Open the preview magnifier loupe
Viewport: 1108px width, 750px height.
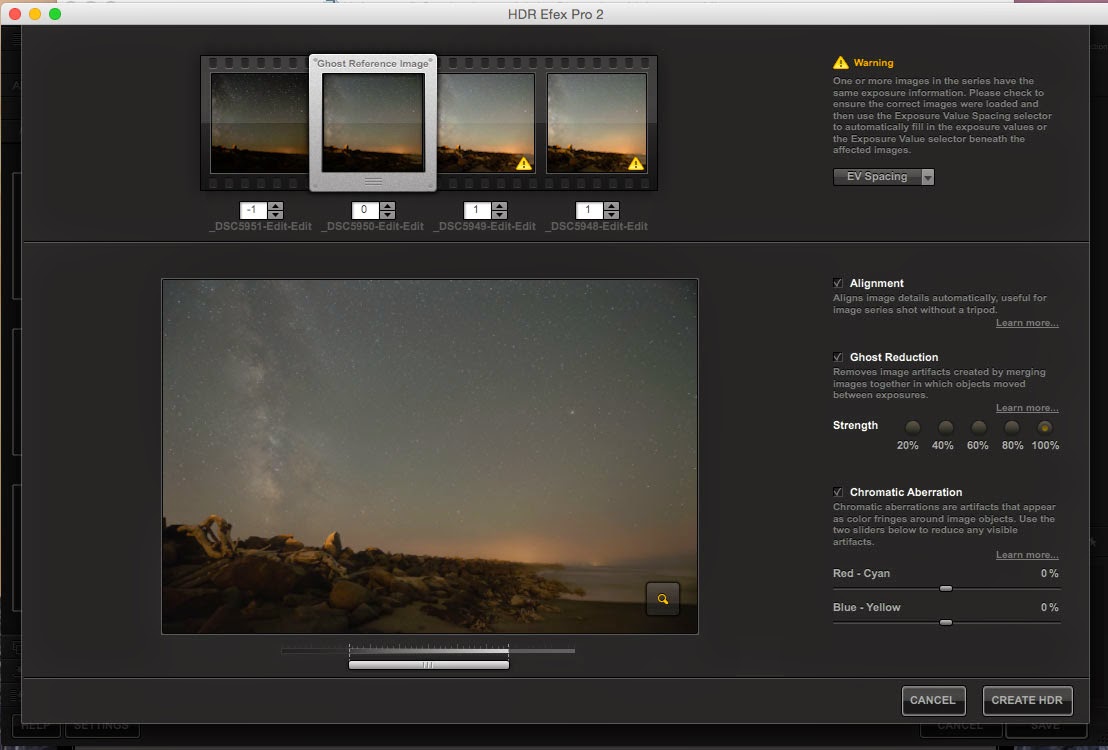click(662, 599)
